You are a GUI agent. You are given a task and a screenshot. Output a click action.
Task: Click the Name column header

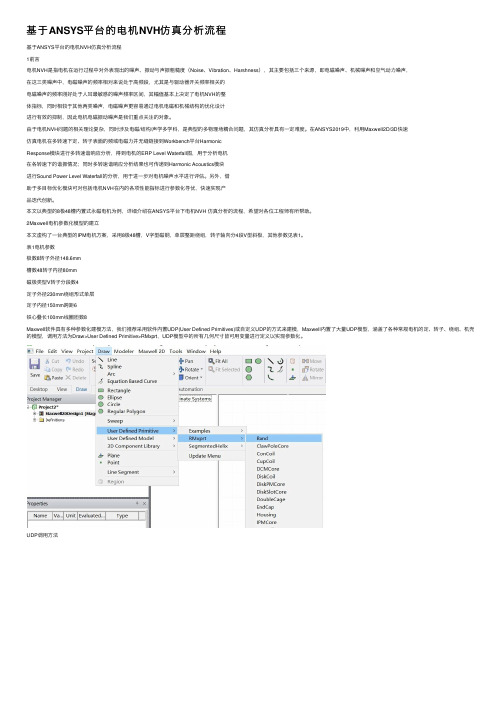tap(40, 516)
